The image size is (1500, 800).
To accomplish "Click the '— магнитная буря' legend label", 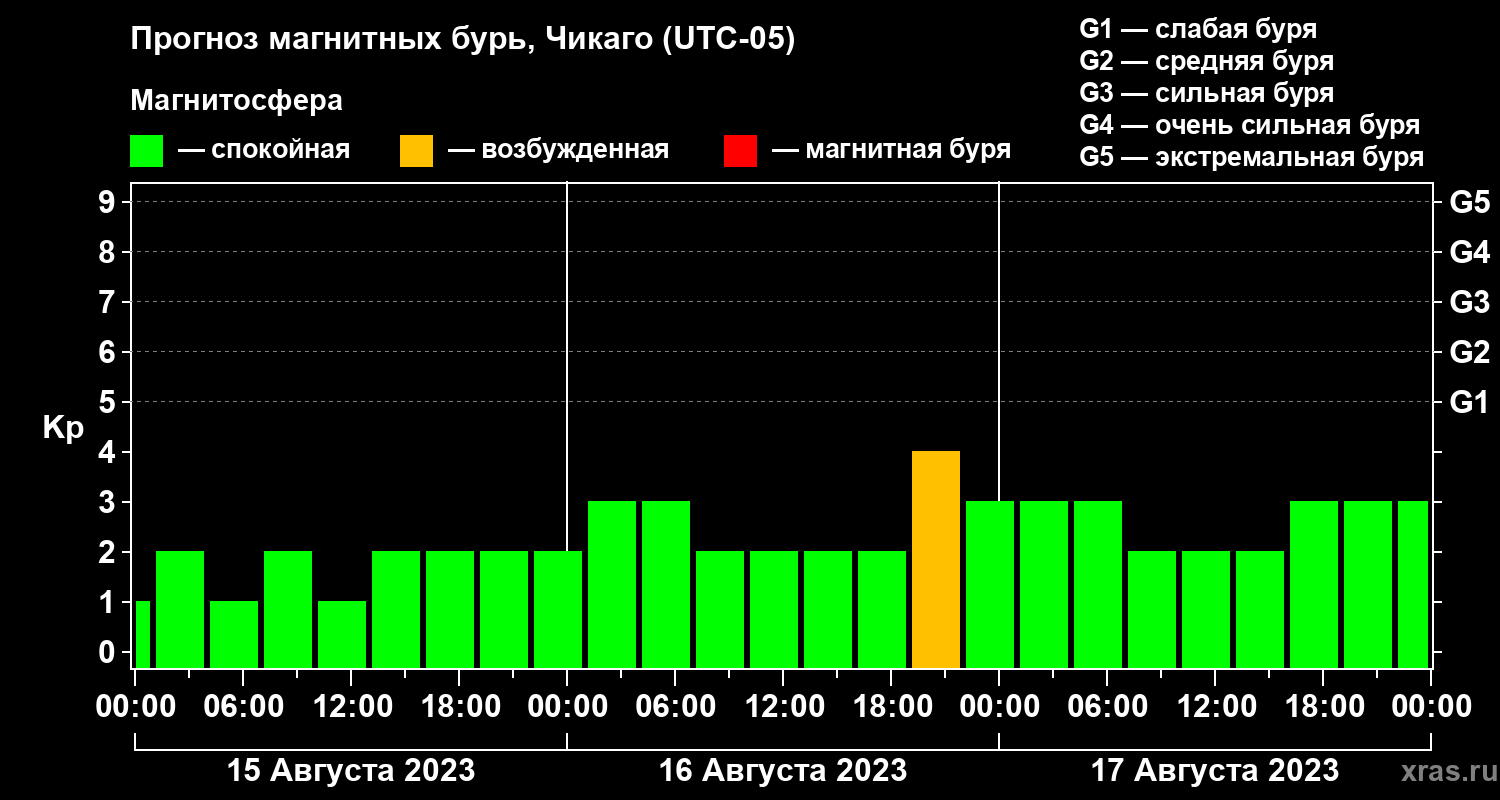I will [x=892, y=150].
